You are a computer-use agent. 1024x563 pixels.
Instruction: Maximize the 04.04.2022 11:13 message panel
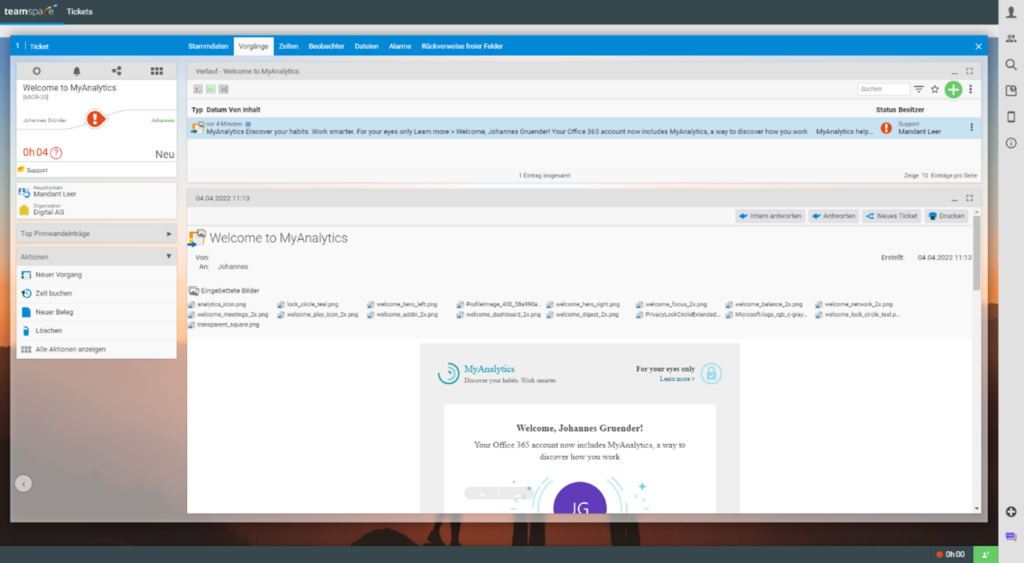point(969,198)
